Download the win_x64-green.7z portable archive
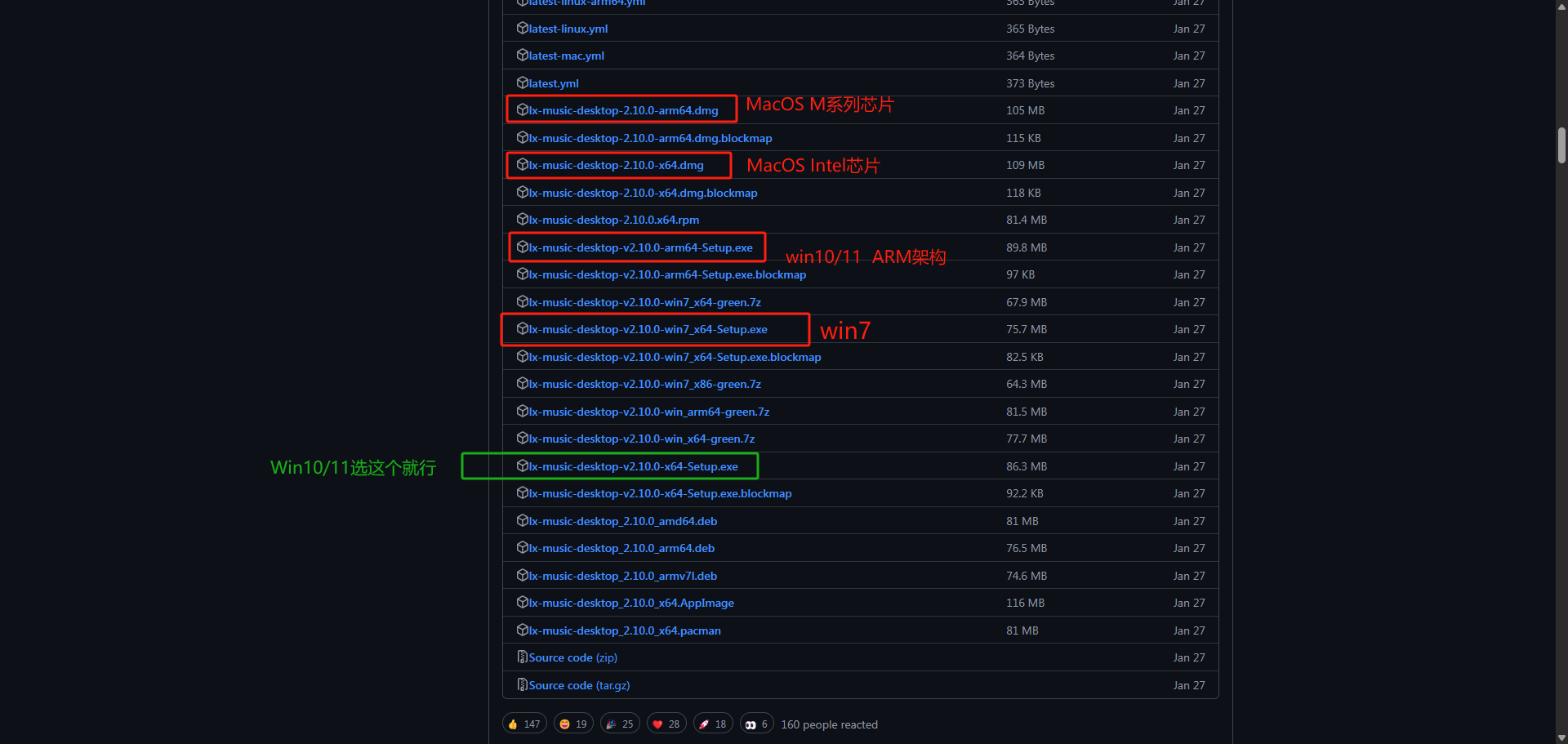This screenshot has width=1568, height=744. click(x=641, y=439)
